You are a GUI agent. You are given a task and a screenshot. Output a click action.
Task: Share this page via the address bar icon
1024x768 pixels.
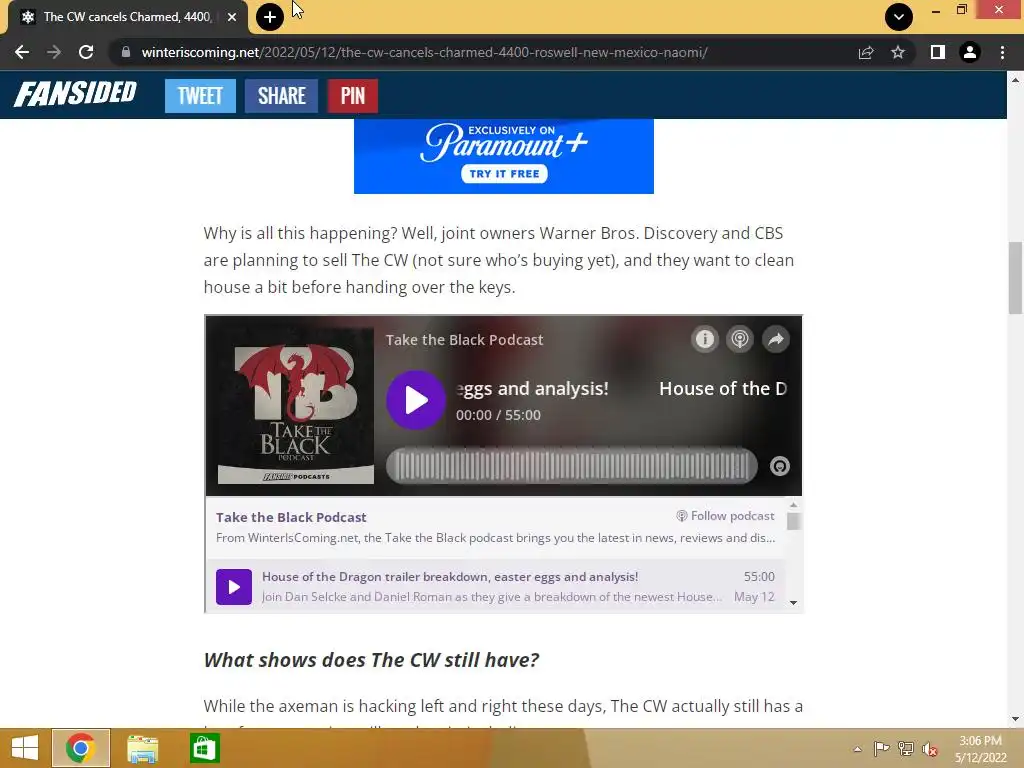tap(866, 52)
